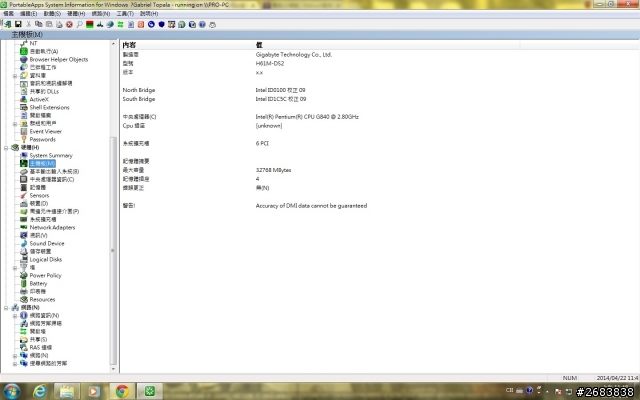Screen dimensions: 640x400
Task: Click the blue question mark Help toolbar icon
Action: (202, 24)
